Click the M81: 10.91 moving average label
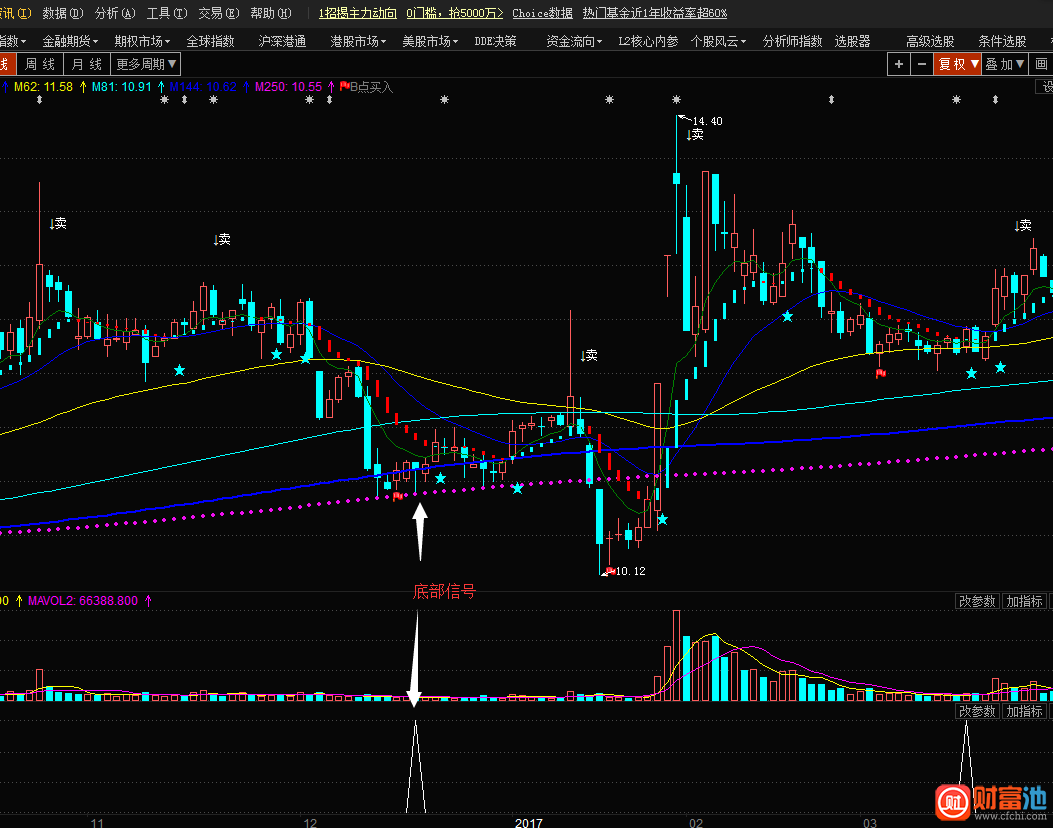1053x828 pixels. pyautogui.click(x=122, y=87)
